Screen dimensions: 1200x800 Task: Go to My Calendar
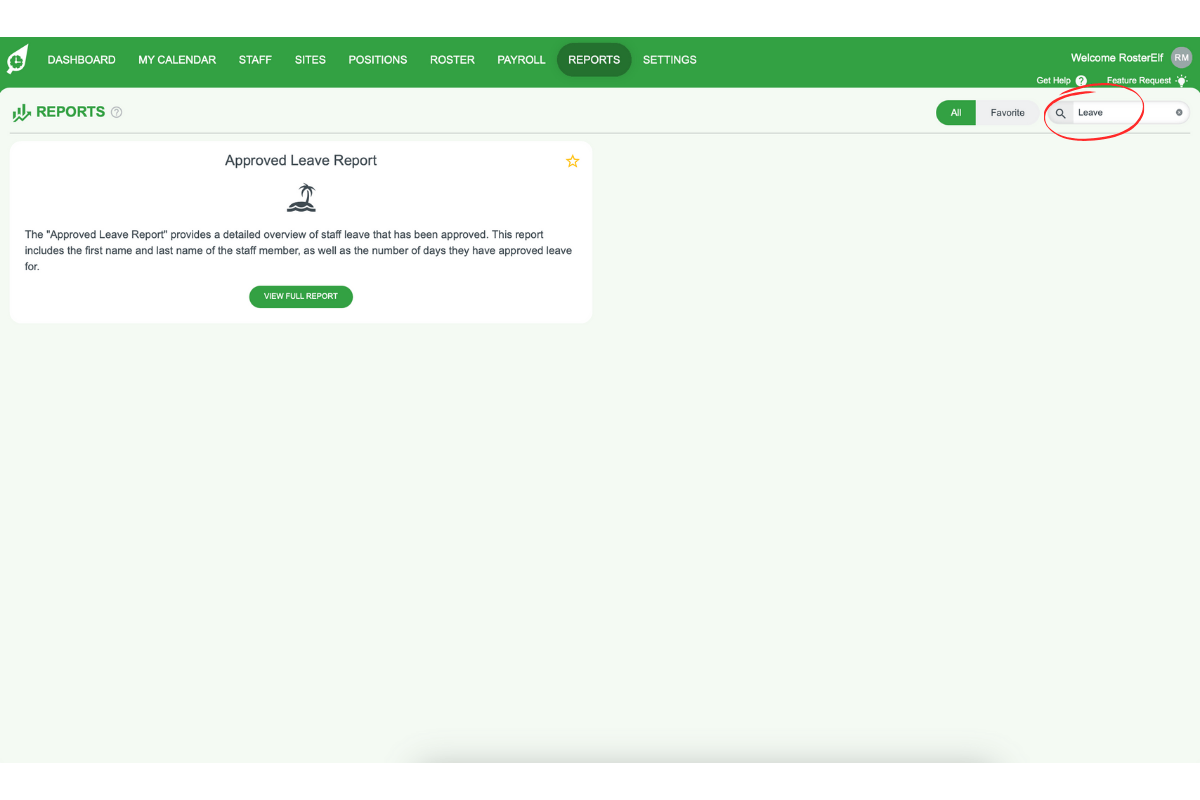pyautogui.click(x=177, y=60)
